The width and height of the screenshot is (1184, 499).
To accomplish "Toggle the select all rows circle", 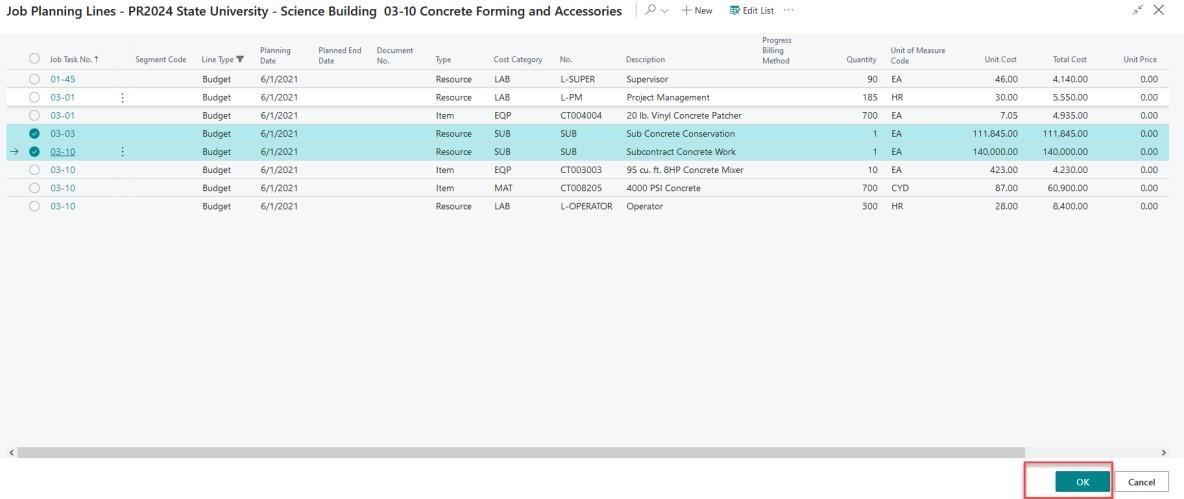I will pyautogui.click(x=35, y=60).
